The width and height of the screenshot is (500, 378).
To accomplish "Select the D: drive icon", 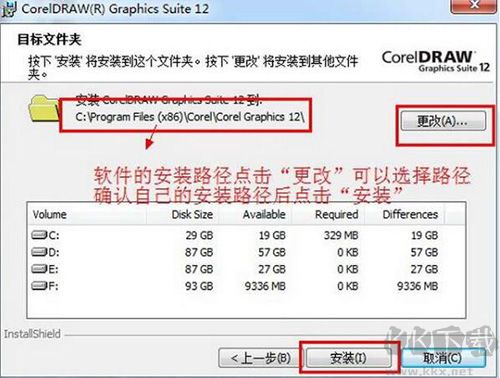I will (39, 252).
